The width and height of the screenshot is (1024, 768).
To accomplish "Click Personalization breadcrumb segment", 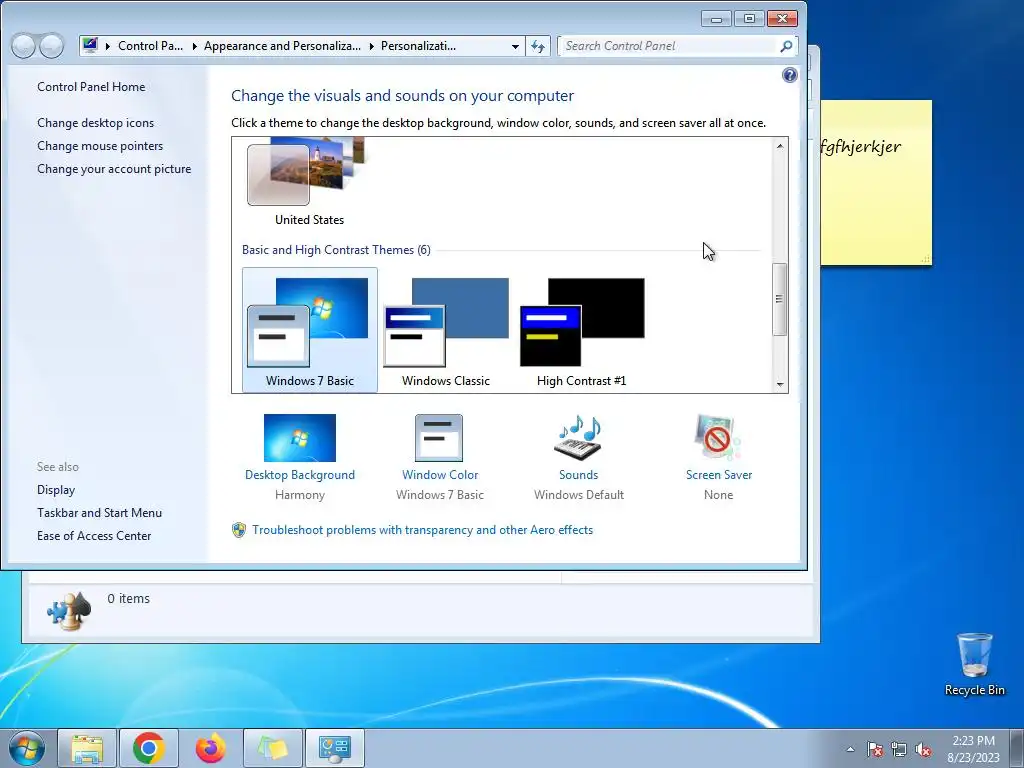I will point(418,46).
